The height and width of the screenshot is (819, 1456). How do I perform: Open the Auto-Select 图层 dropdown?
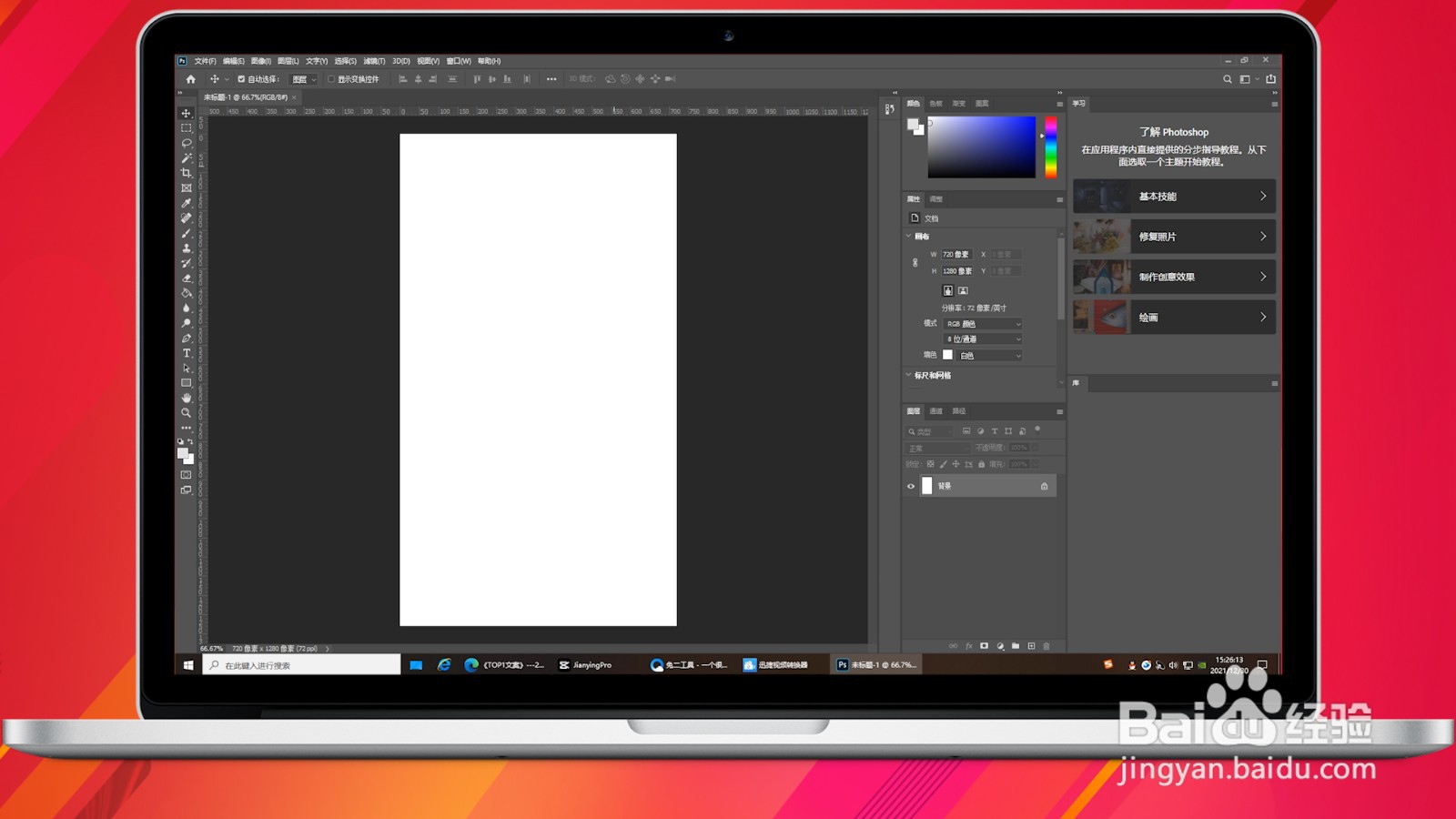click(303, 79)
